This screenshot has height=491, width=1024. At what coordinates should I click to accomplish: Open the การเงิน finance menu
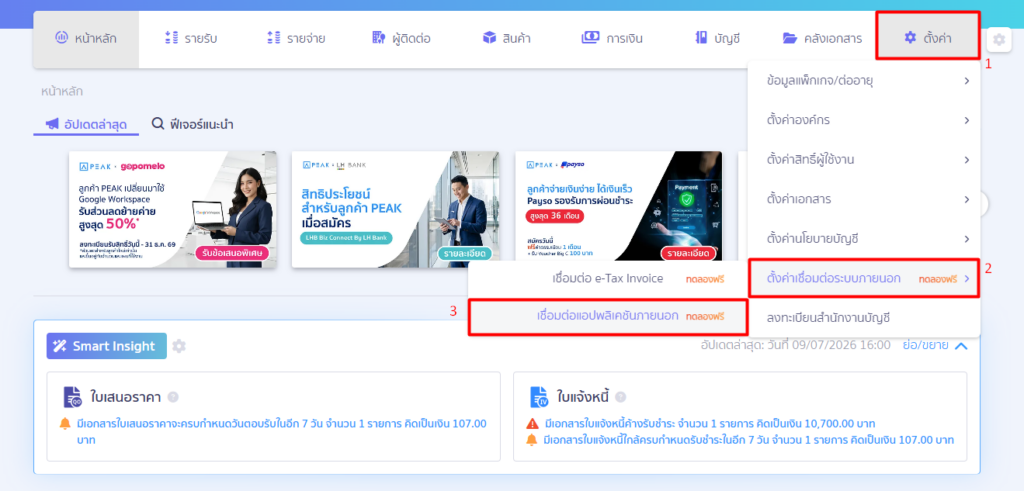612,39
